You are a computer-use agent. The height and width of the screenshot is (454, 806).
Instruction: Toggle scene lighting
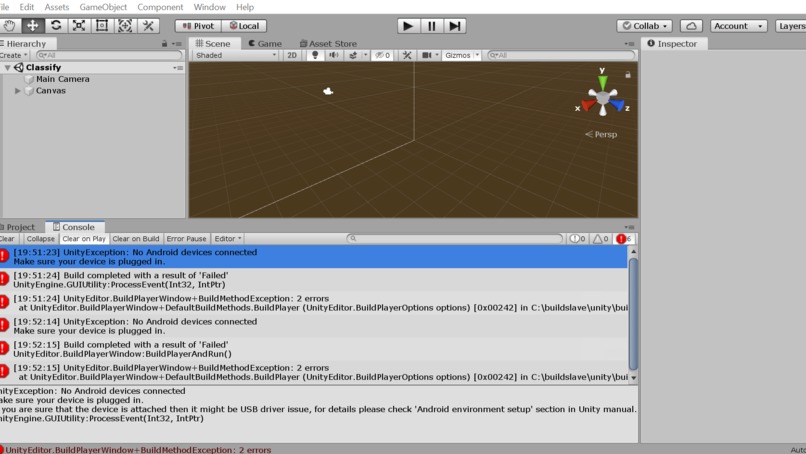click(x=315, y=55)
